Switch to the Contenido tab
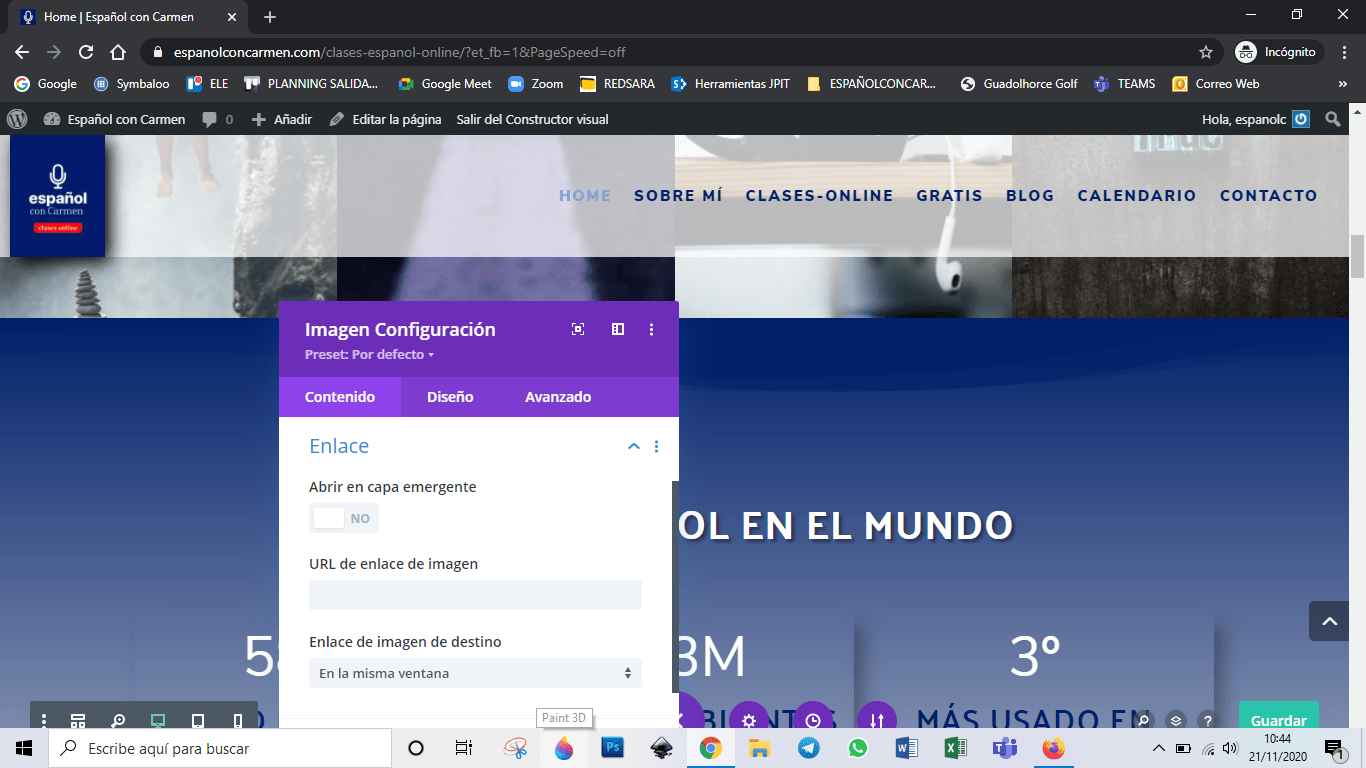The image size is (1366, 768). pos(340,397)
